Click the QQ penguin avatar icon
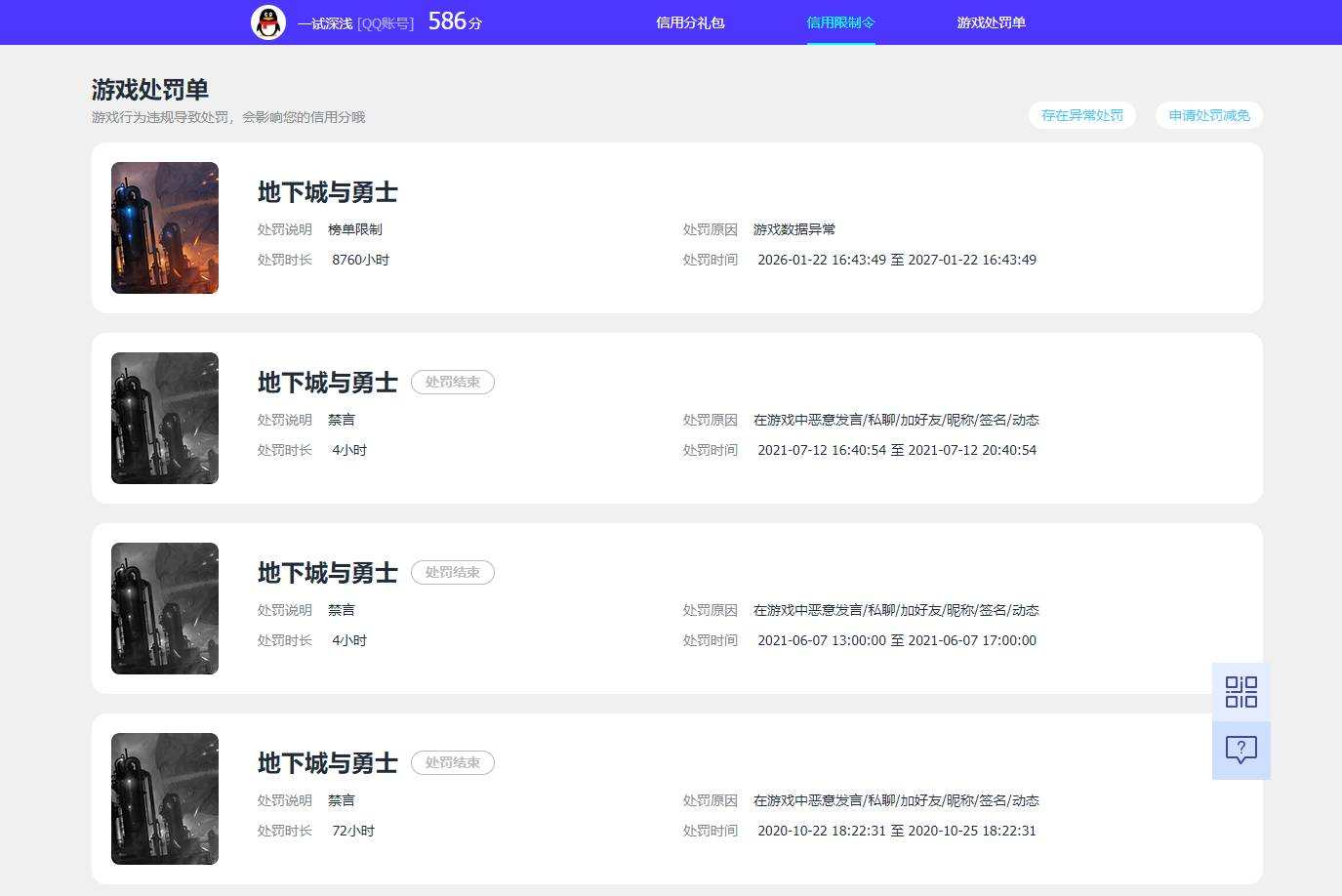This screenshot has height=896, width=1342. [x=268, y=22]
